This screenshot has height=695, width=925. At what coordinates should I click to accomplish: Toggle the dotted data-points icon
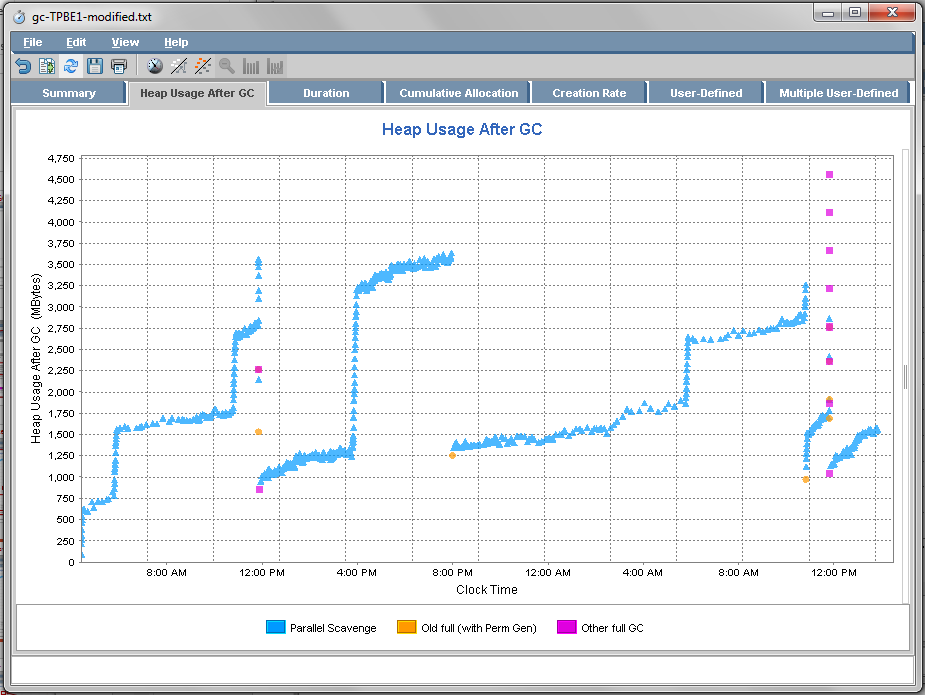coord(204,66)
